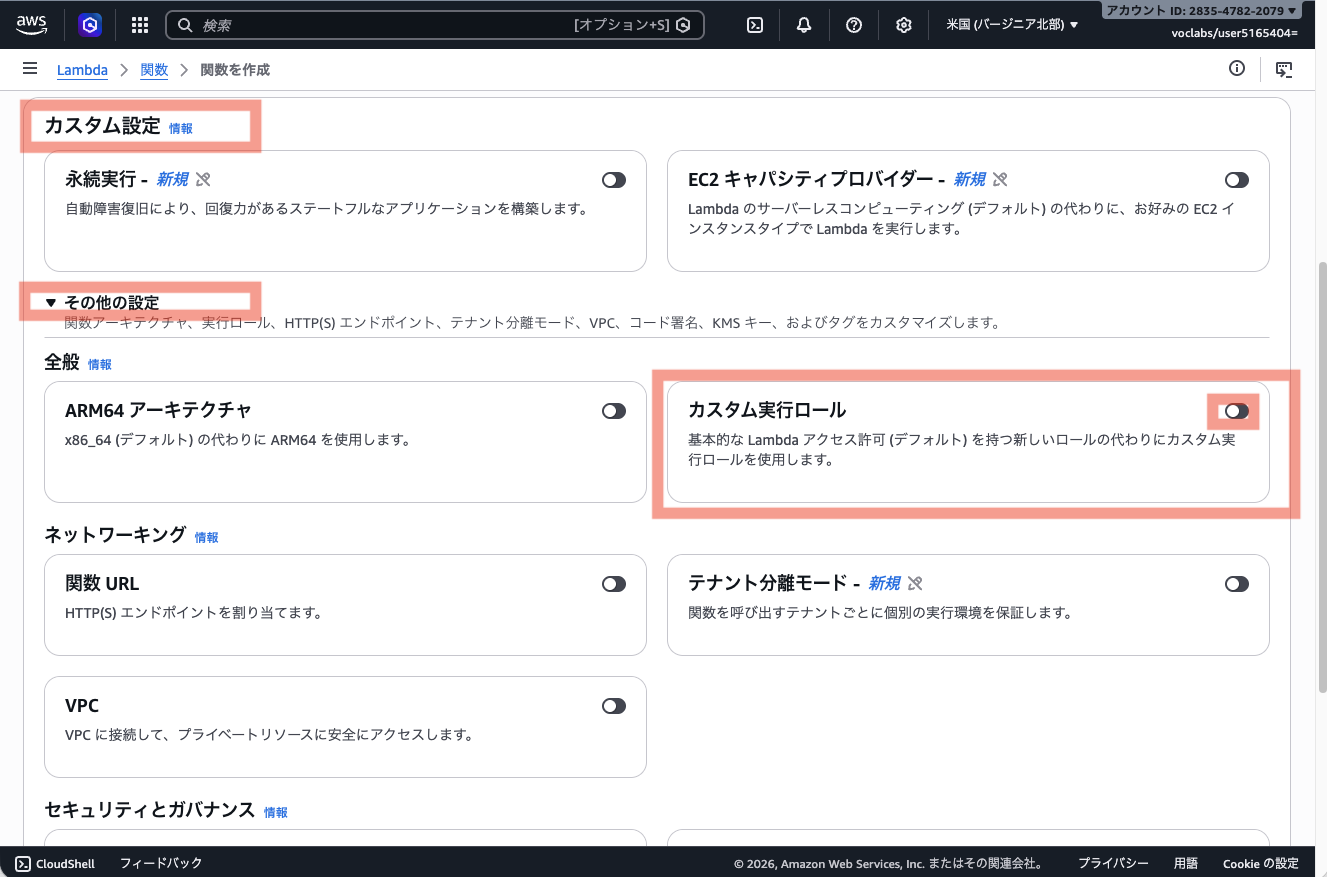1327x877 pixels.
Task: Click the カスタム設定 heading
Action: coord(102,126)
